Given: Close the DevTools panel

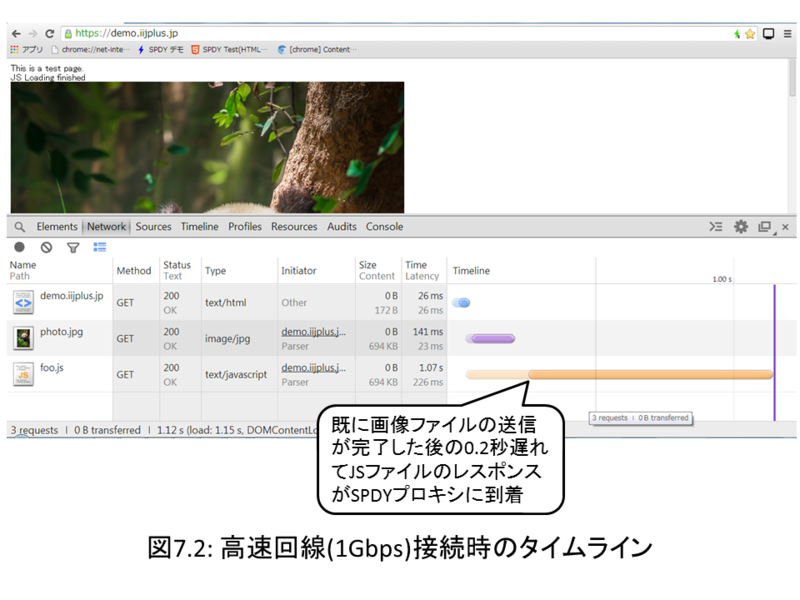Looking at the screenshot, I should [x=786, y=227].
